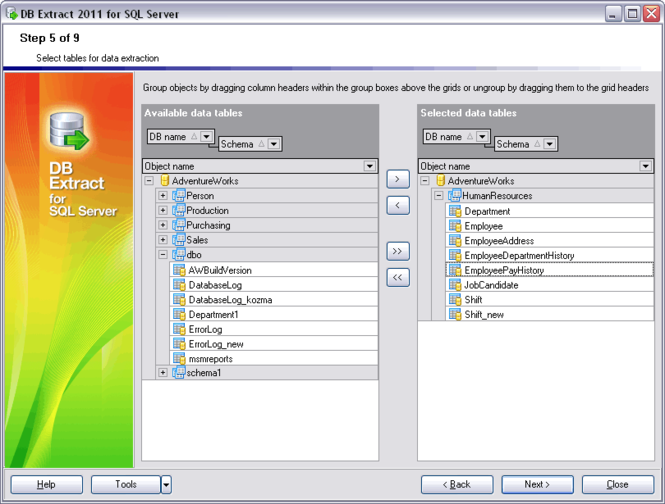
Task: Click the DatabaseLog table icon
Action: (179, 285)
